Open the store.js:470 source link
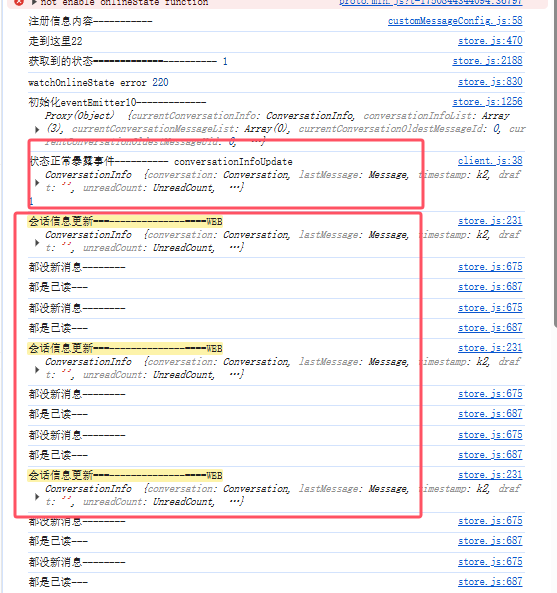 click(x=490, y=41)
